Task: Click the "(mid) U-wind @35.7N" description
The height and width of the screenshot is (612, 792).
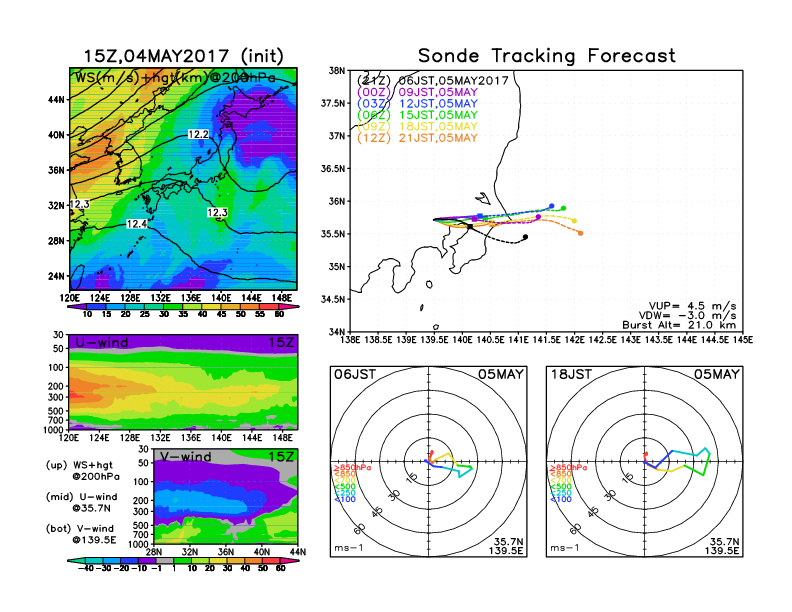Action: click(81, 502)
